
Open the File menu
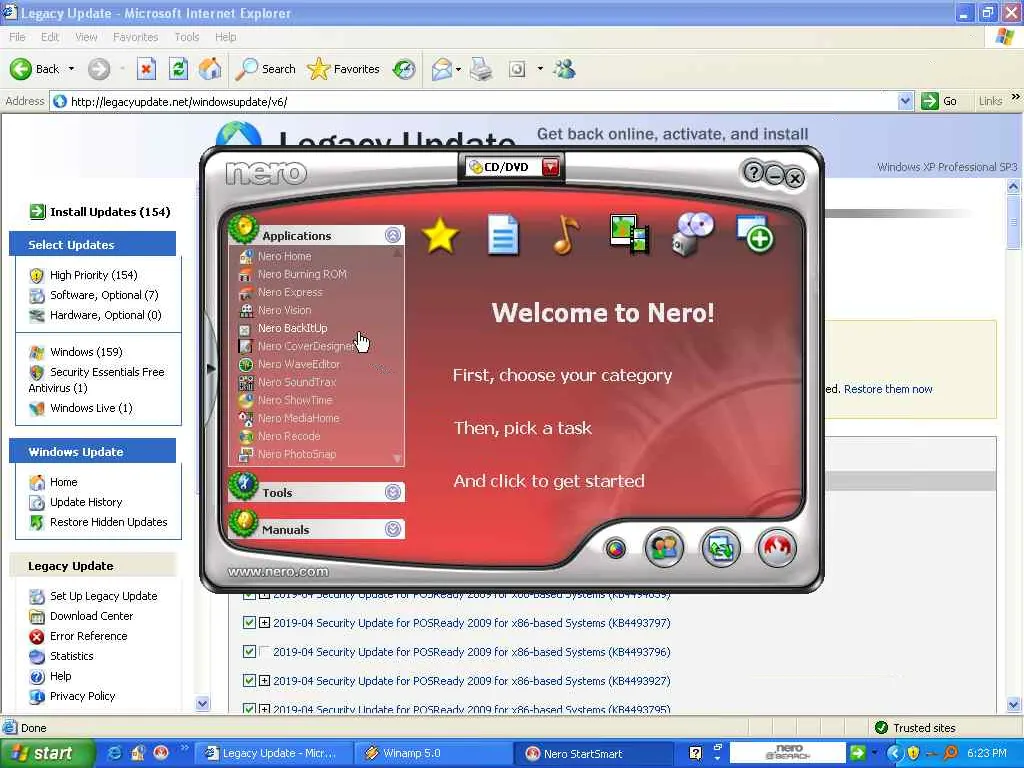(x=18, y=37)
